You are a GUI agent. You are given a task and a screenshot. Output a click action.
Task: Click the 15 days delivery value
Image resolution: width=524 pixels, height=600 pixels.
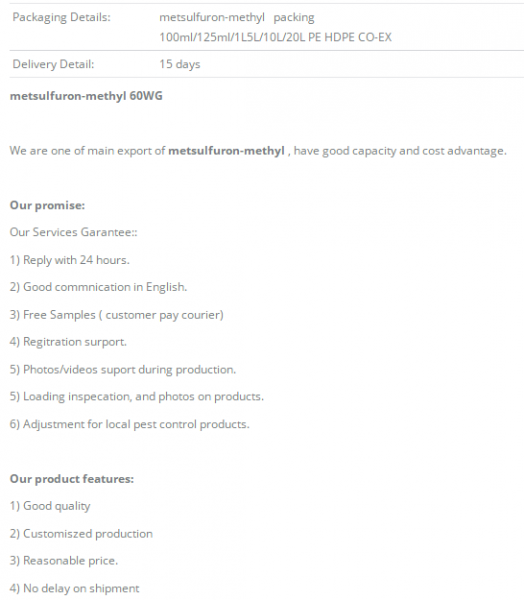click(180, 64)
